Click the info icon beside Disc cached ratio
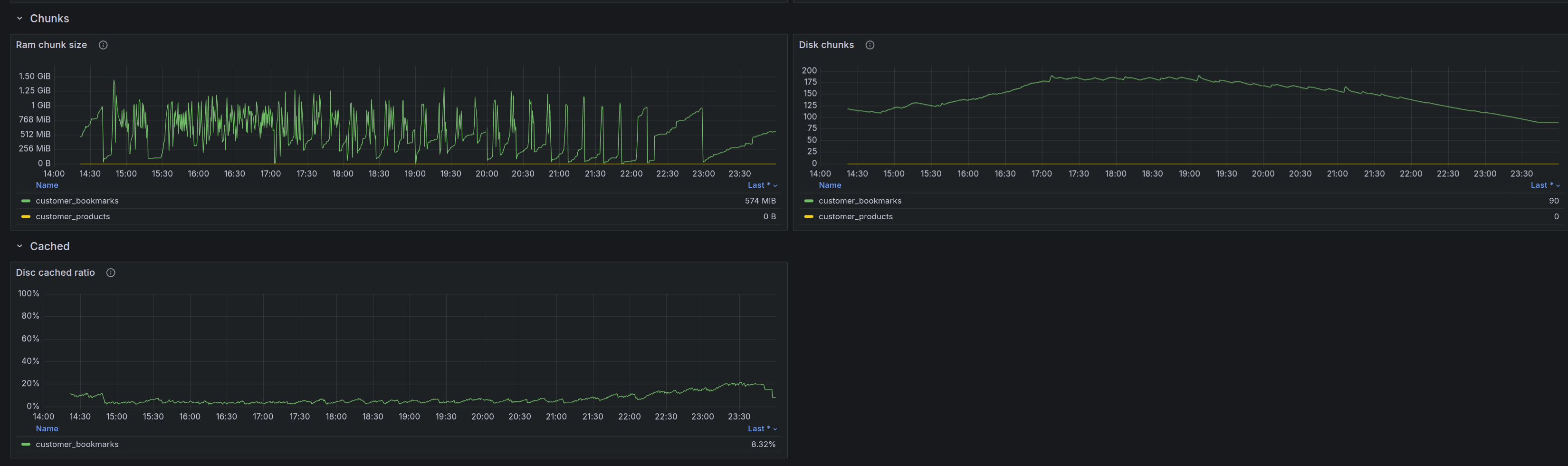Viewport: 1568px width, 466px height. [111, 273]
